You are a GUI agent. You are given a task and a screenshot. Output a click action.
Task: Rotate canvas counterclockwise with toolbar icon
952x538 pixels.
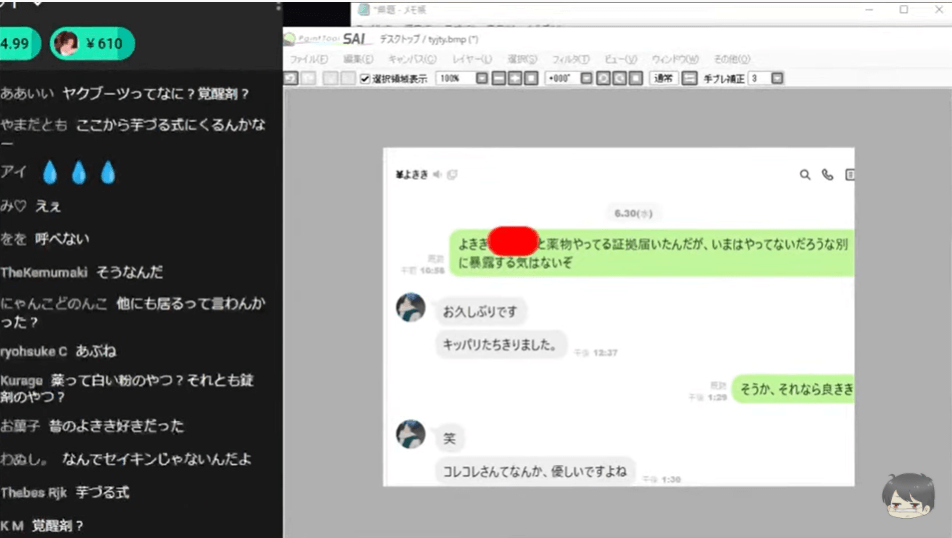603,78
